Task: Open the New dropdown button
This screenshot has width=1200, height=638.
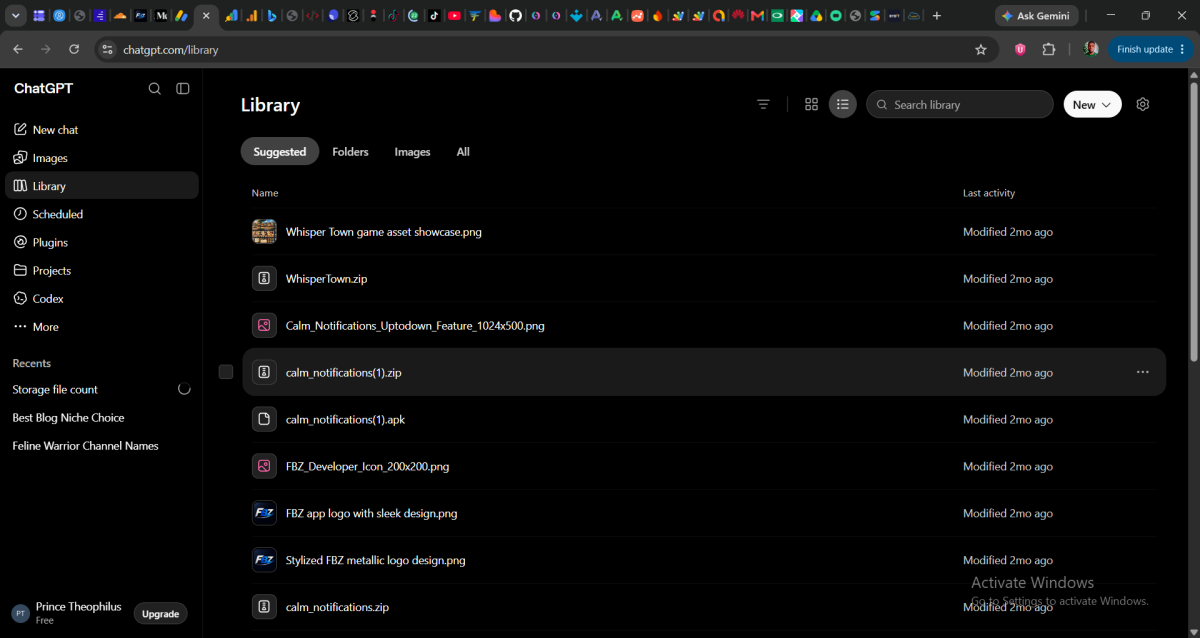Action: (1092, 104)
